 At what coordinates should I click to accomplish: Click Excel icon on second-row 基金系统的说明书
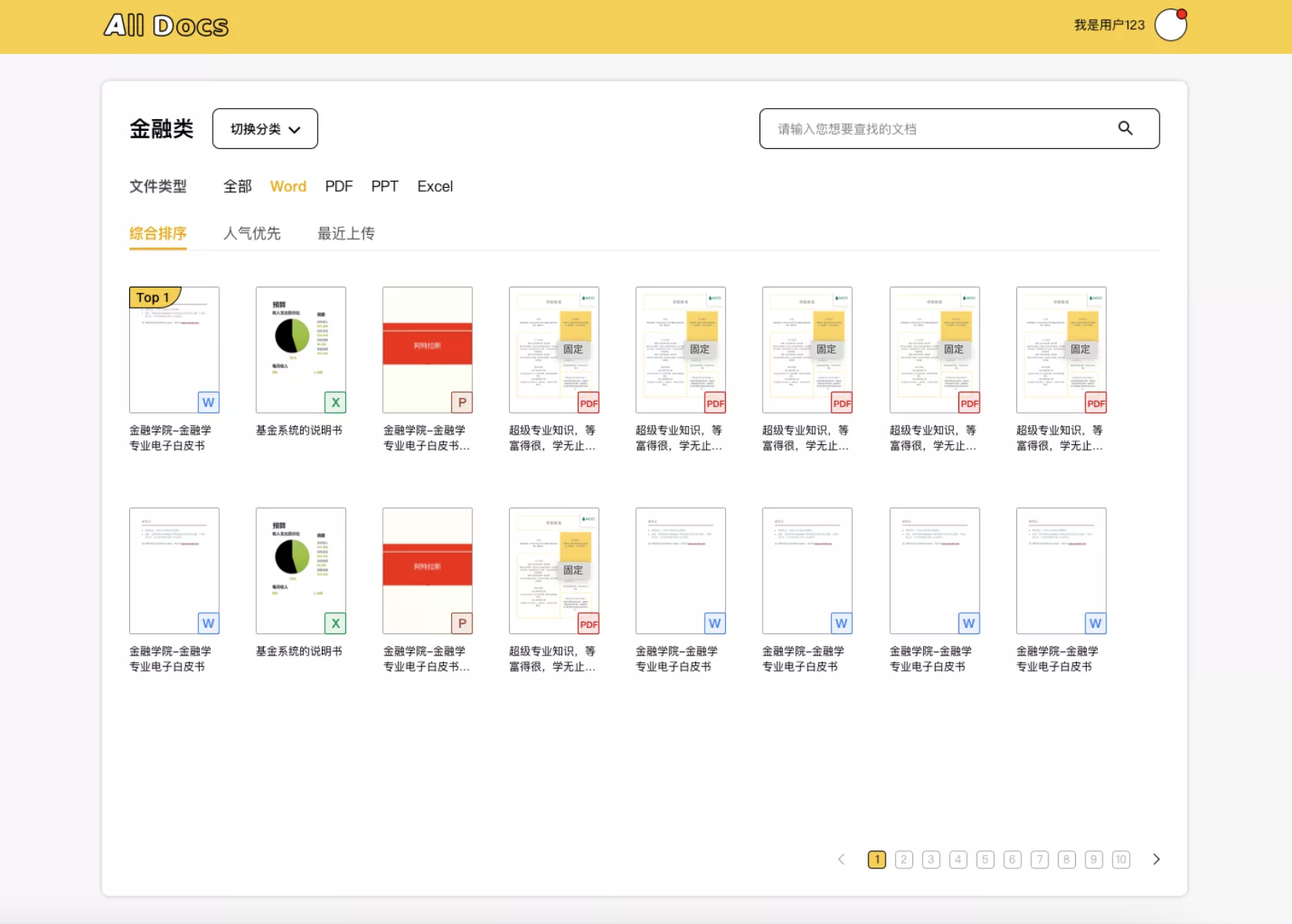[x=335, y=623]
